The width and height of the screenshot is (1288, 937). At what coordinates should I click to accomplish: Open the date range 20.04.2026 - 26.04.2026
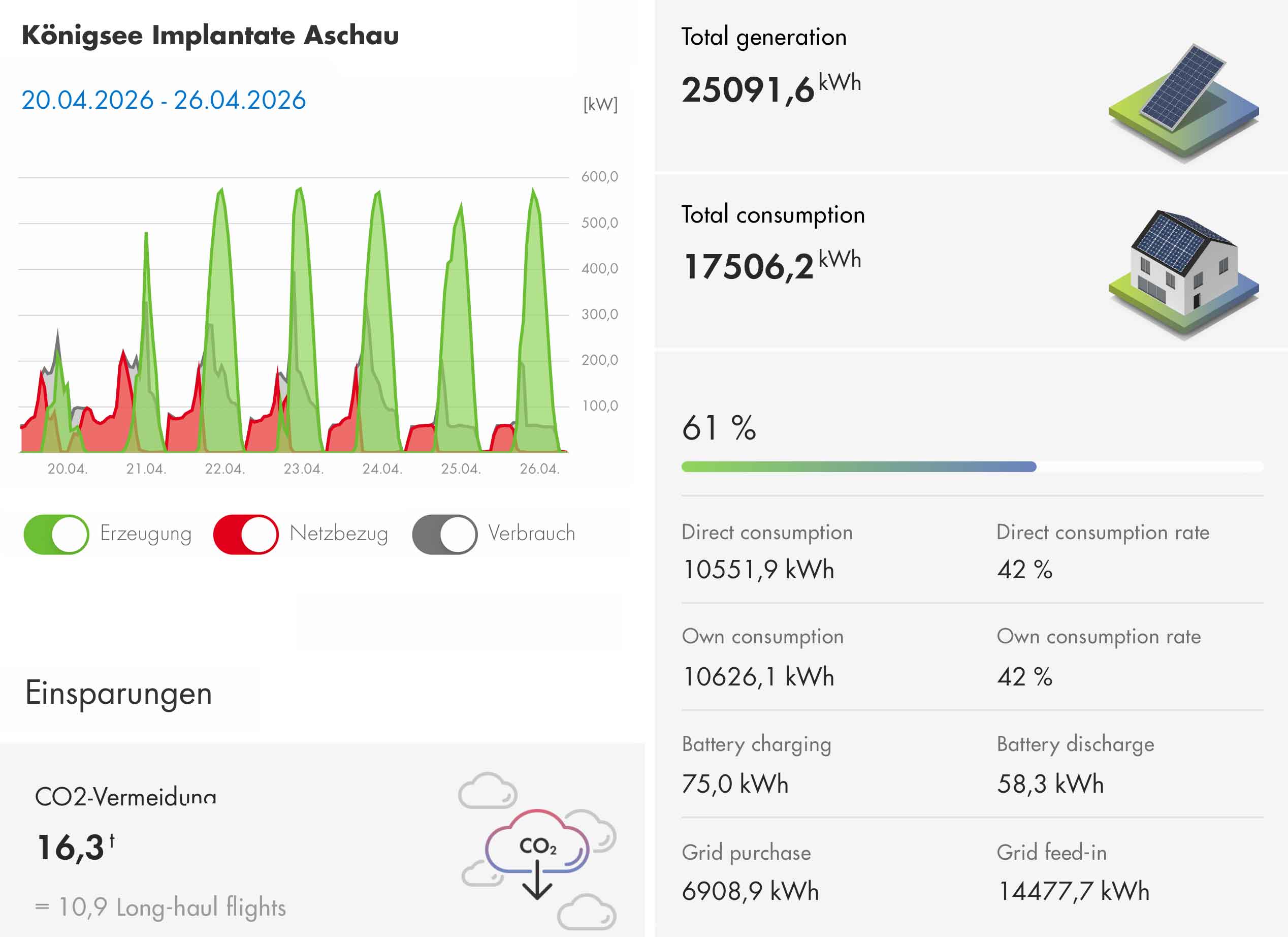pos(164,100)
